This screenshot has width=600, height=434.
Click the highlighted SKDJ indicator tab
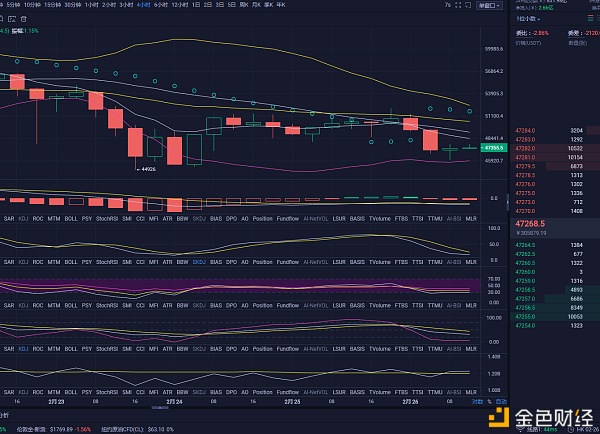click(199, 262)
